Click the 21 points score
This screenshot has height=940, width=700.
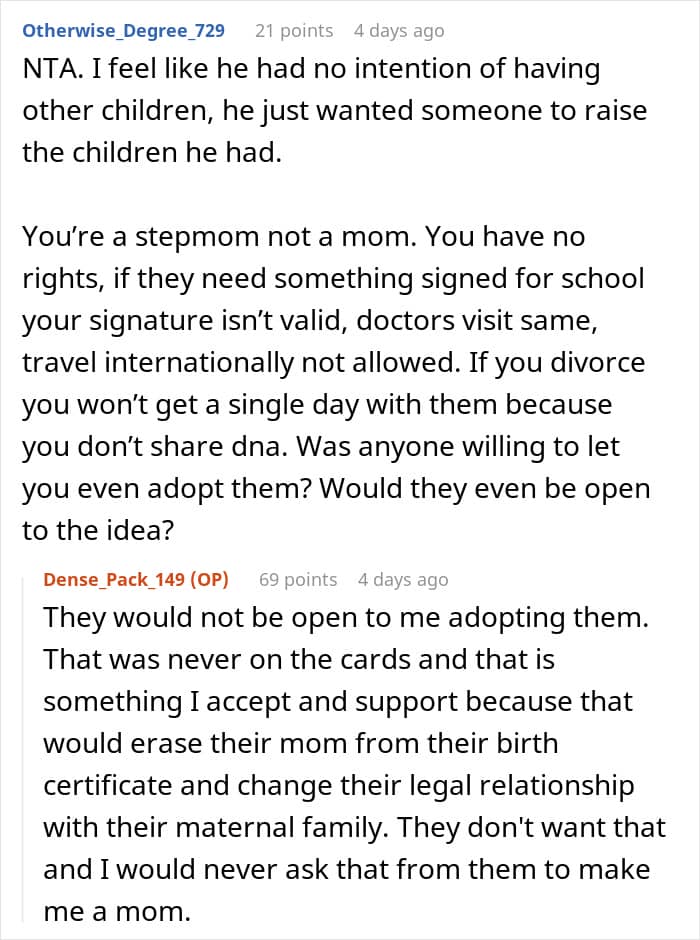(x=294, y=31)
